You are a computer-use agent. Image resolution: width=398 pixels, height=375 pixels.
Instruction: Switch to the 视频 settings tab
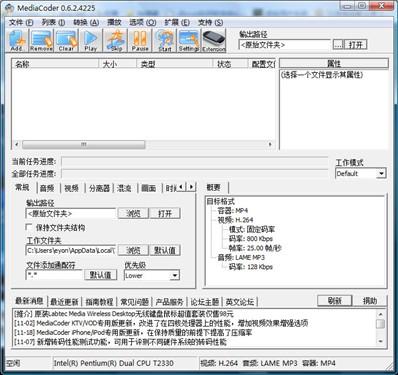pyautogui.click(x=71, y=188)
